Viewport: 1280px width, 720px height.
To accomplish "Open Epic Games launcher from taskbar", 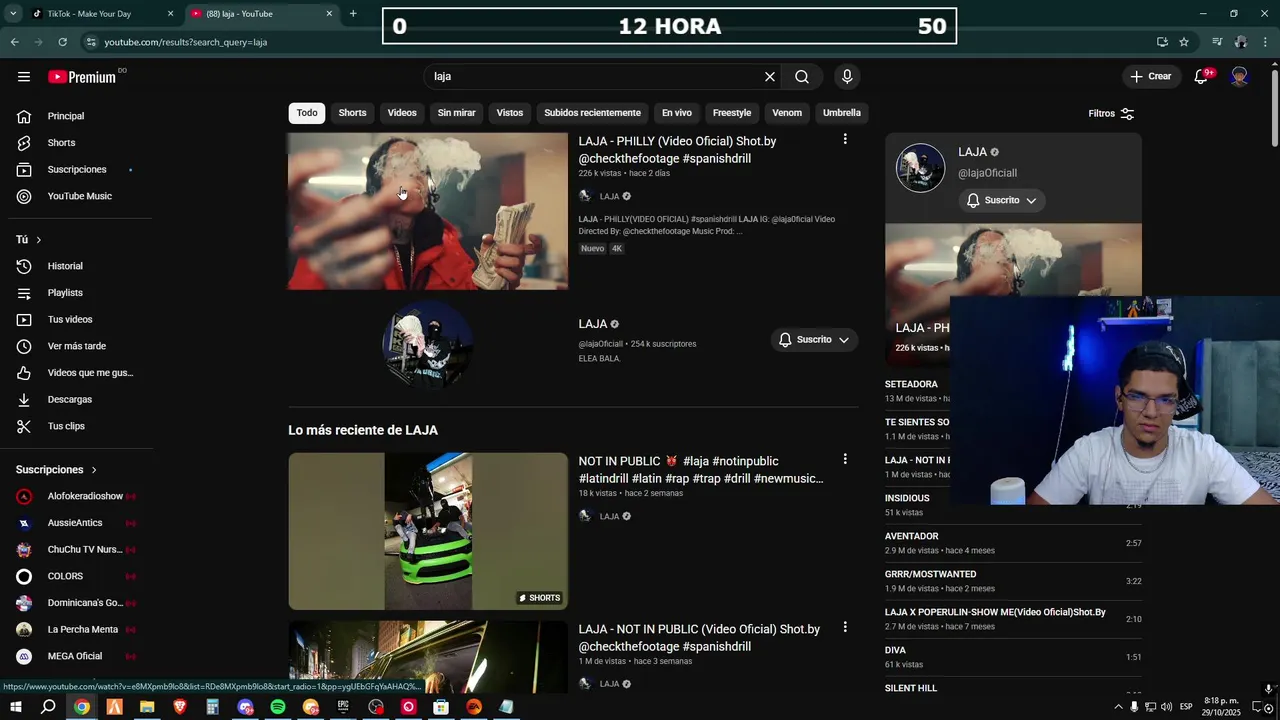I will tap(343, 707).
